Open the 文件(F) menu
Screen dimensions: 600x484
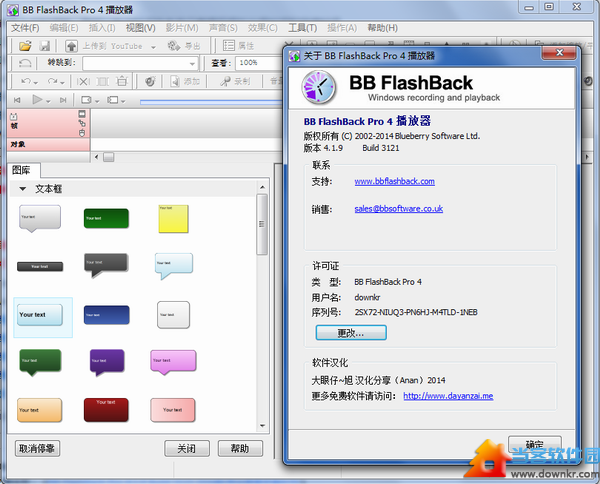[25, 28]
